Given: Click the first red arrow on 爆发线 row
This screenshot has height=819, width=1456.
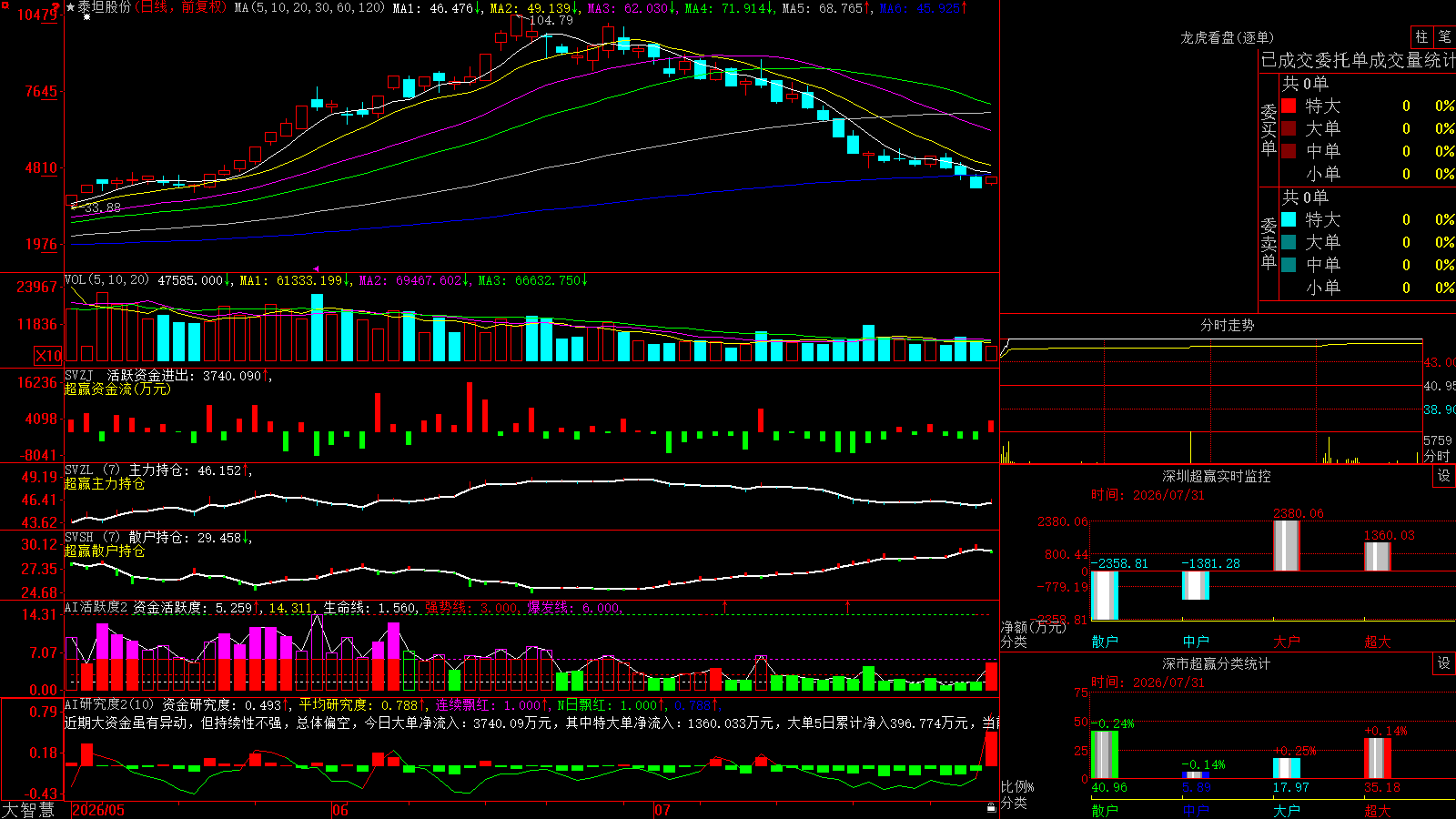Looking at the screenshot, I should [725, 605].
